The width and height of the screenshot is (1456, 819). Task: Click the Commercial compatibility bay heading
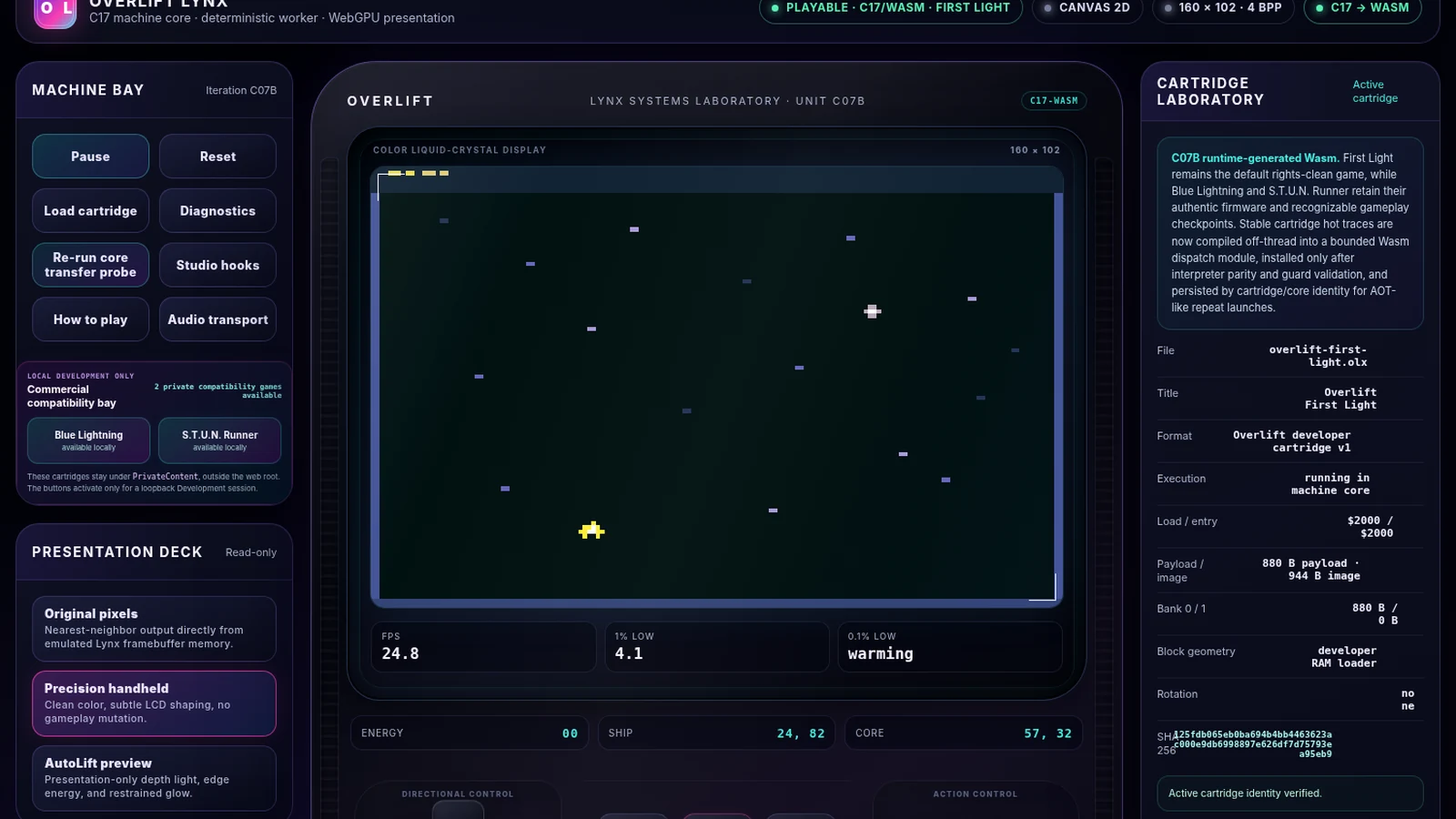[72, 396]
